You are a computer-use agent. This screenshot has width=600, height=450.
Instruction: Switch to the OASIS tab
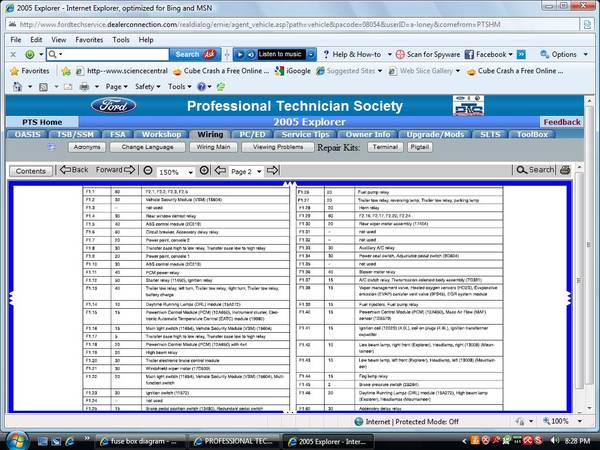[x=28, y=134]
